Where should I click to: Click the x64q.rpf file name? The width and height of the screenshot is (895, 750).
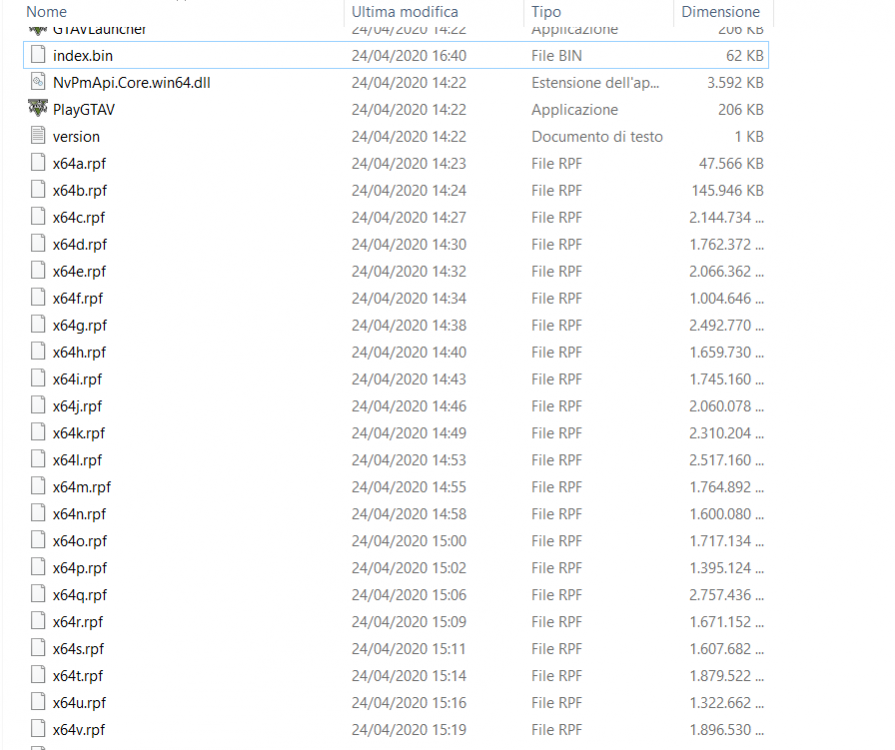(80, 595)
